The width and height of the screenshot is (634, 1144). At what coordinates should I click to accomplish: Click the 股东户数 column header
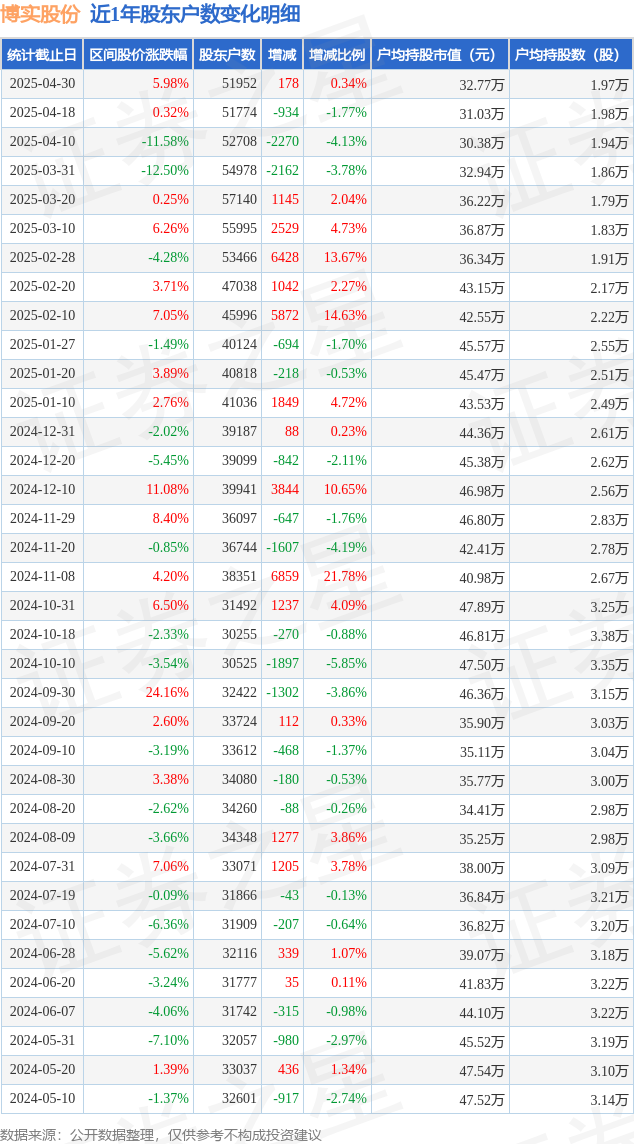227,55
